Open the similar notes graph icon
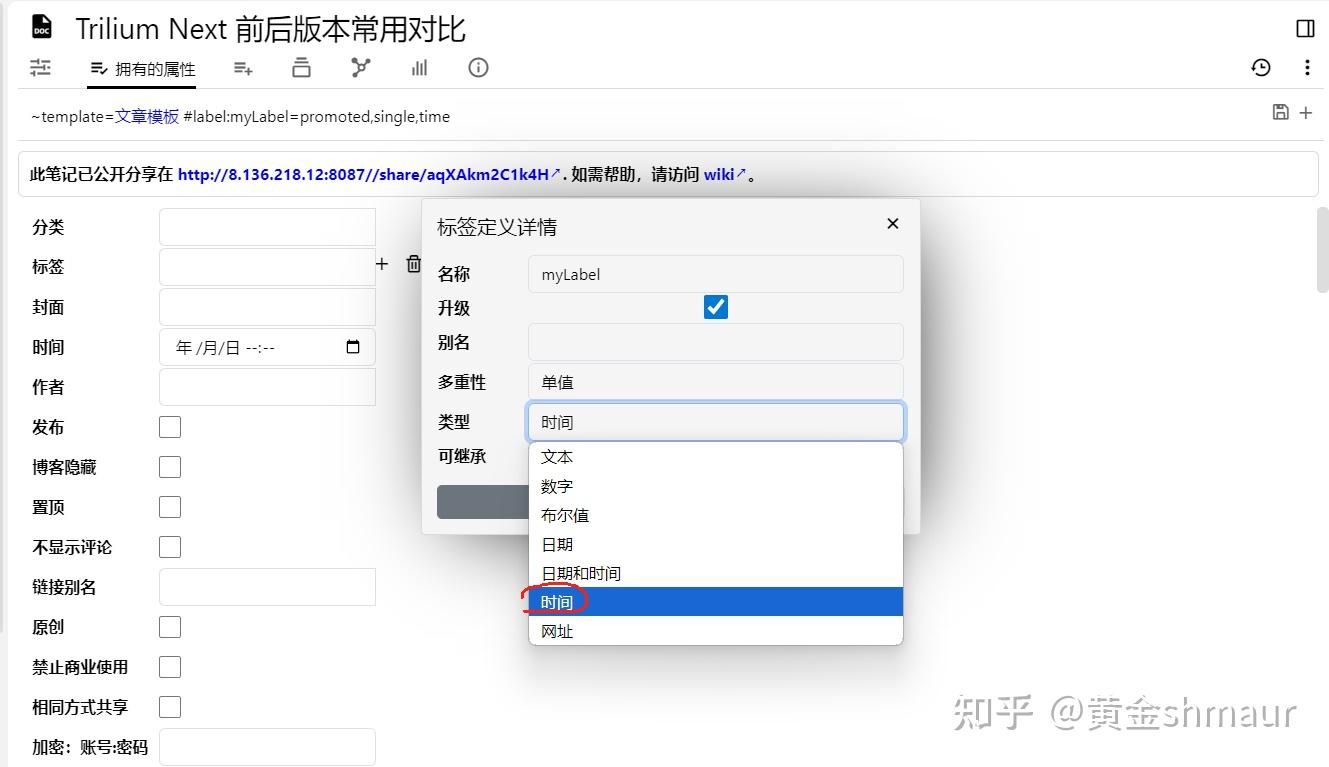Screen dimensions: 1329x767 (360, 68)
